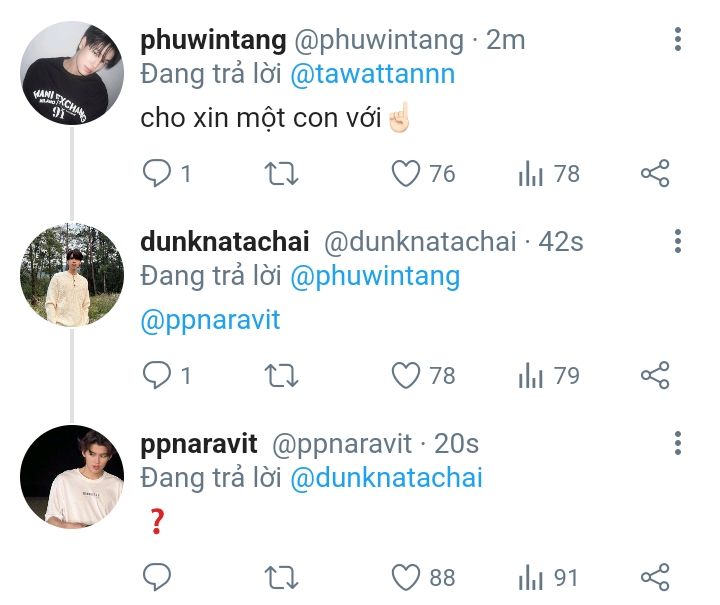Open dunknatachai's profile avatar
This screenshot has width=720, height=605.
tap(72, 275)
